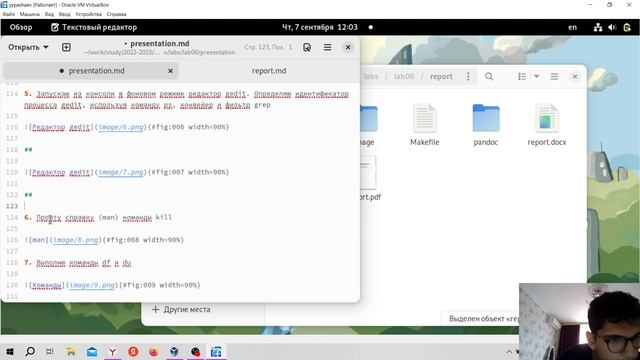
Task: Select the presentation.md tab
Action: pos(91,71)
